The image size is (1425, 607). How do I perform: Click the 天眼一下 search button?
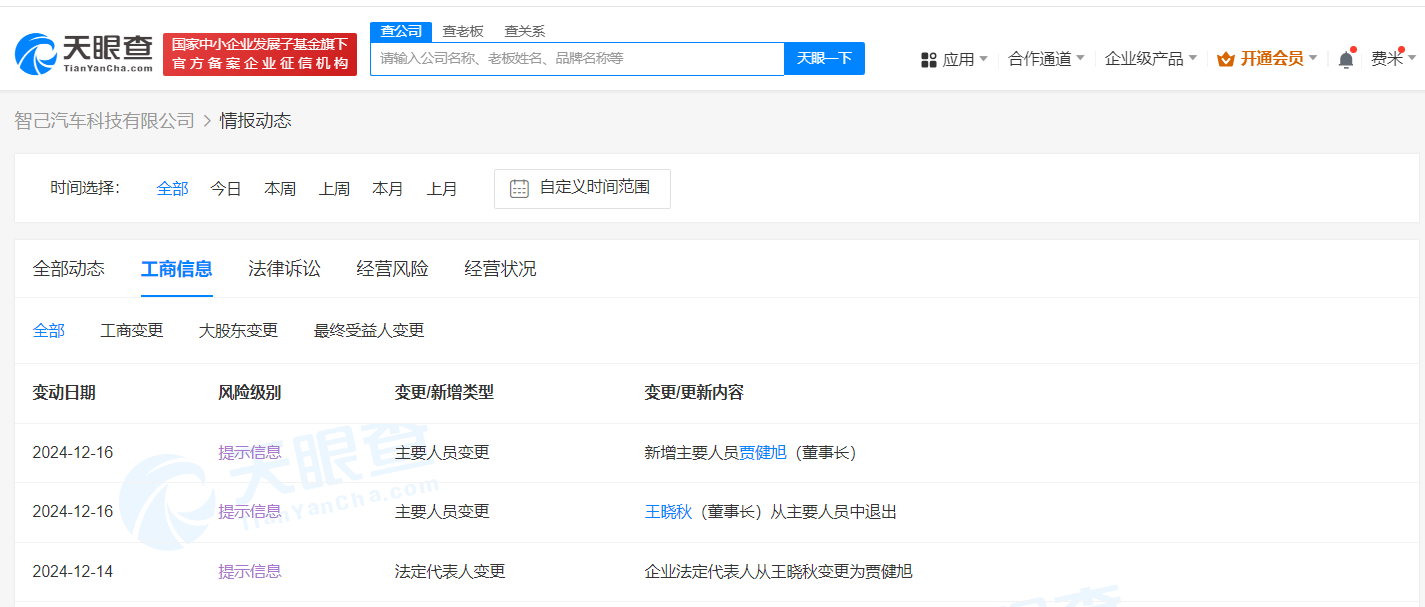click(x=824, y=58)
